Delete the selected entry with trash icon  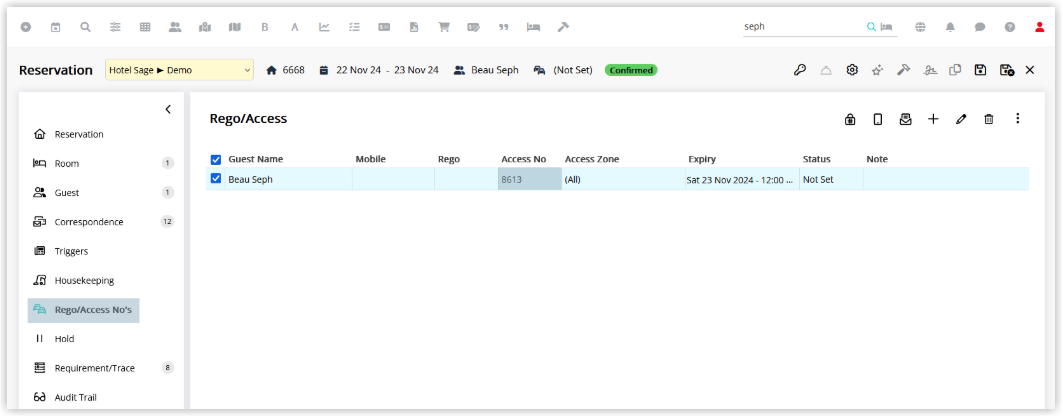pyautogui.click(x=988, y=119)
